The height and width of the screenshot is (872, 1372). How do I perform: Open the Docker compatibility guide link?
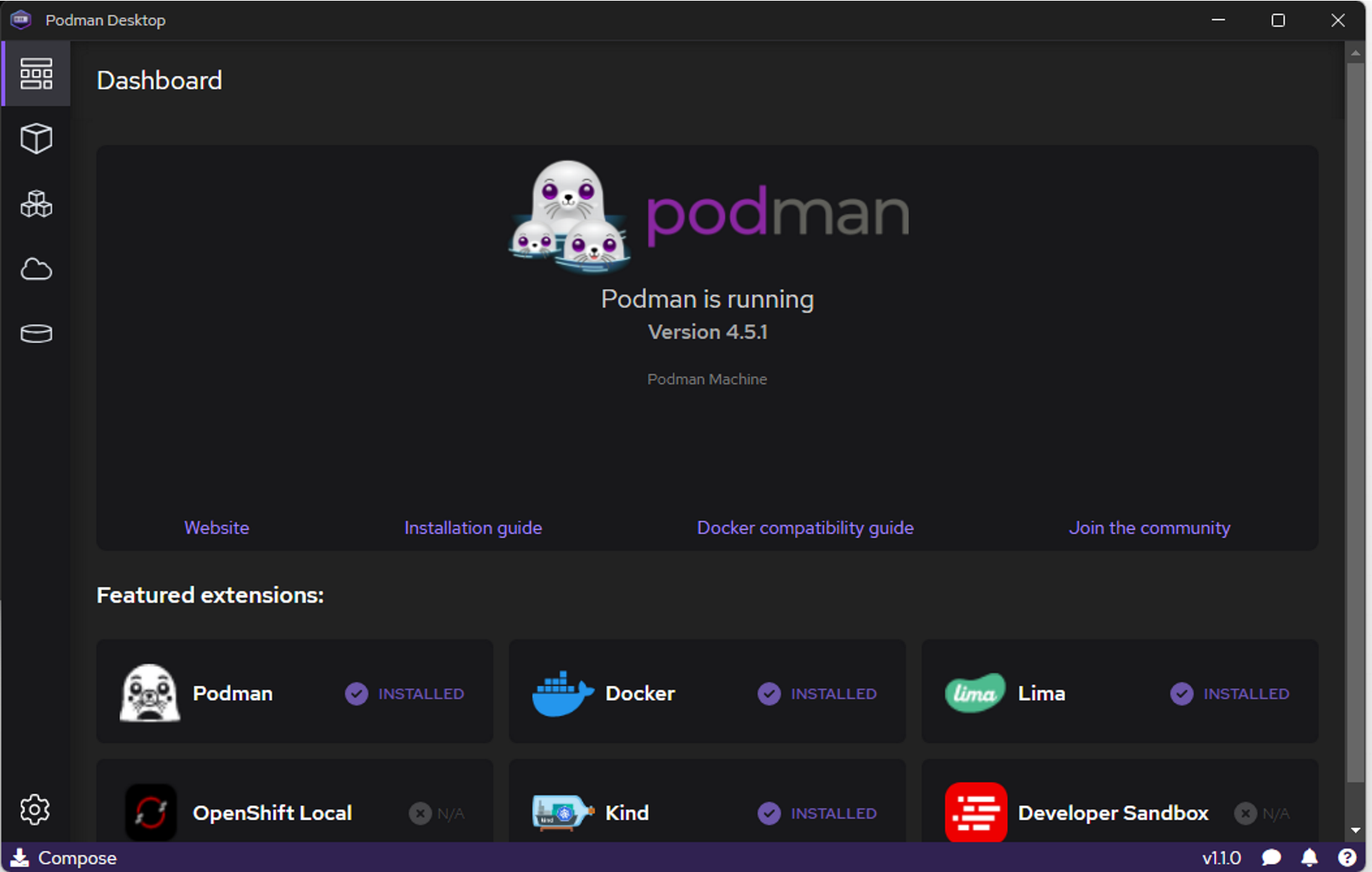tap(805, 528)
